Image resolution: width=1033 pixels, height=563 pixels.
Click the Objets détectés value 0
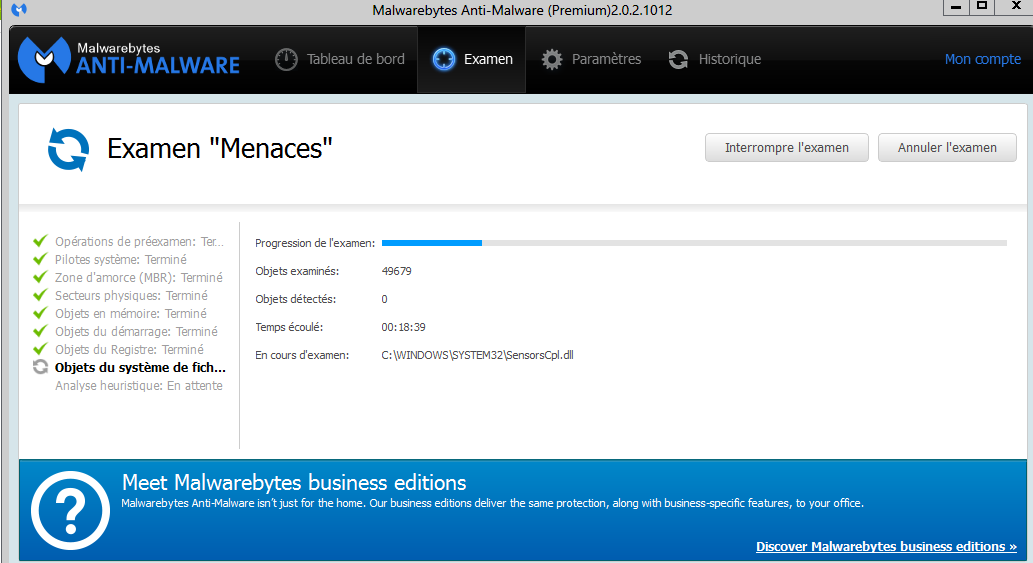(x=385, y=299)
